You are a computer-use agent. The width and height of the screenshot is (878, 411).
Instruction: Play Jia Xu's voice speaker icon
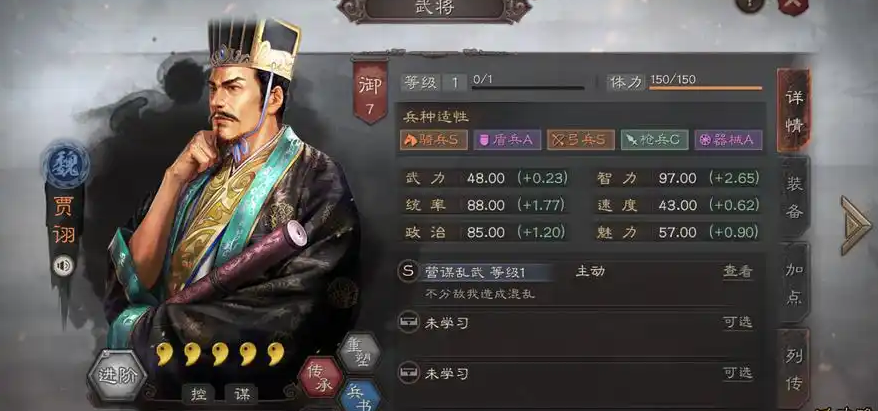point(63,265)
